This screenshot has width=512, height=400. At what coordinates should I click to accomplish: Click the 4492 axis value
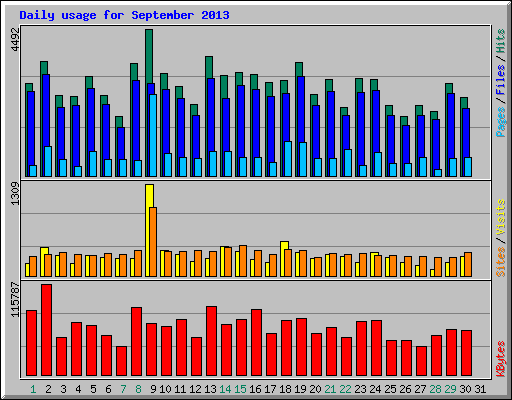(x=15, y=40)
